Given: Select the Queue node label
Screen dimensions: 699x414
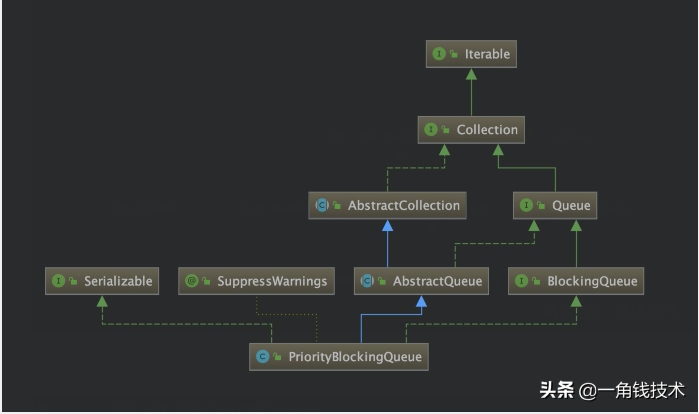Looking at the screenshot, I should pos(571,206).
